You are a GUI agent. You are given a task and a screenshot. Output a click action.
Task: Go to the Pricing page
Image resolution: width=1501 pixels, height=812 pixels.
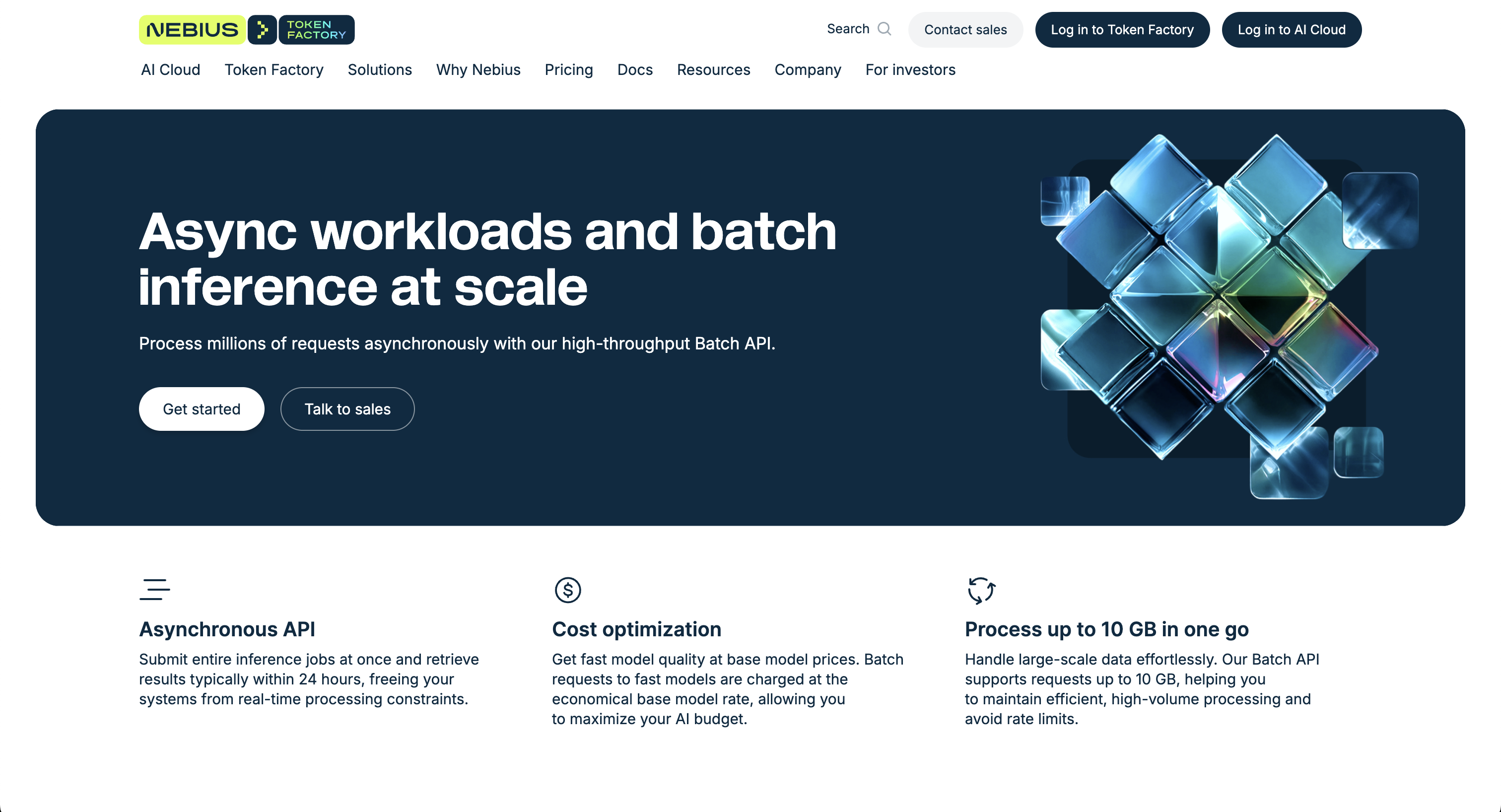(x=569, y=70)
